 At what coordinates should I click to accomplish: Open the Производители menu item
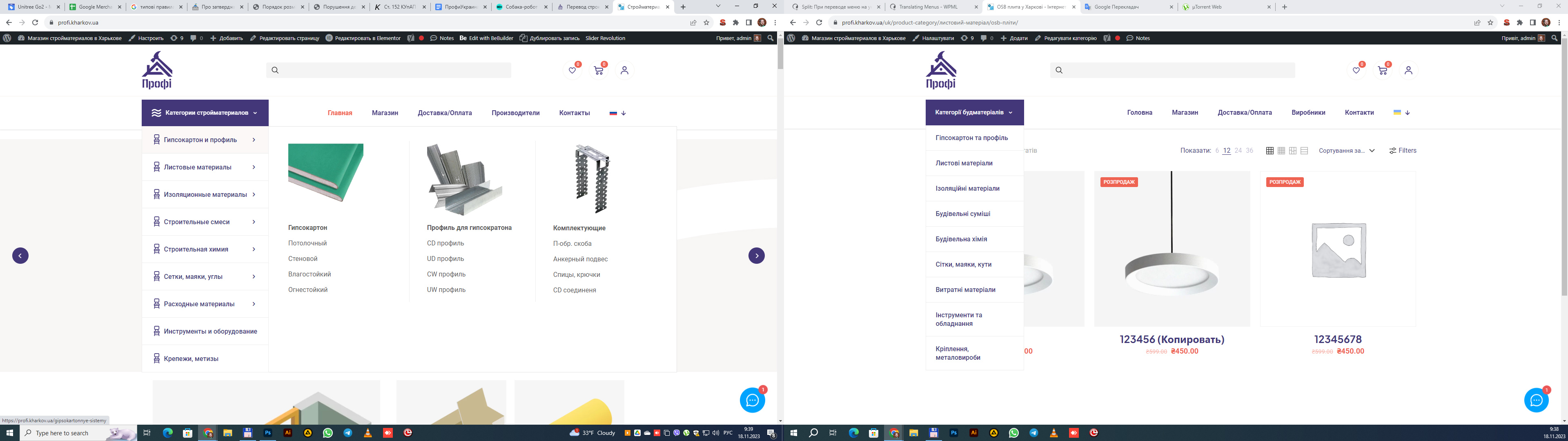pyautogui.click(x=516, y=113)
